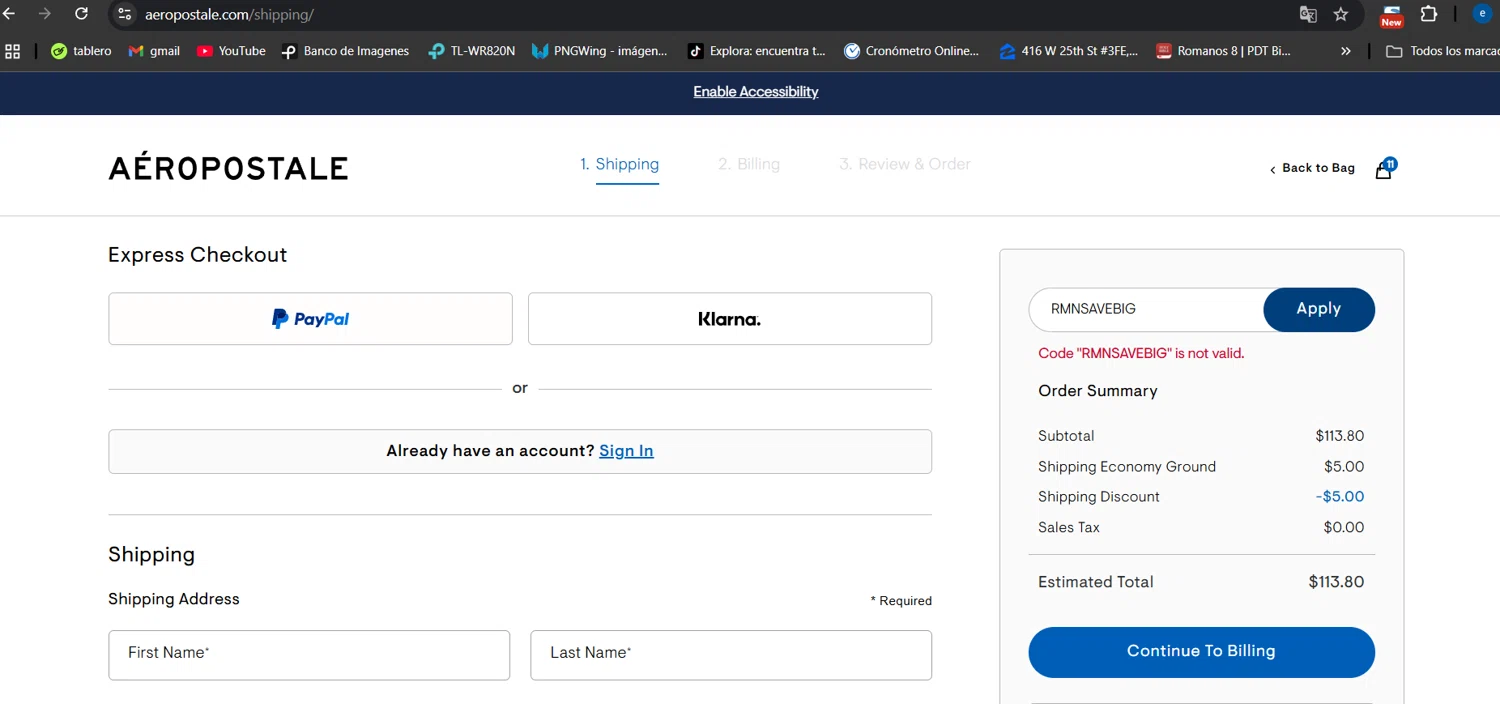
Task: Open the PNGWing bookmark
Action: tap(599, 51)
